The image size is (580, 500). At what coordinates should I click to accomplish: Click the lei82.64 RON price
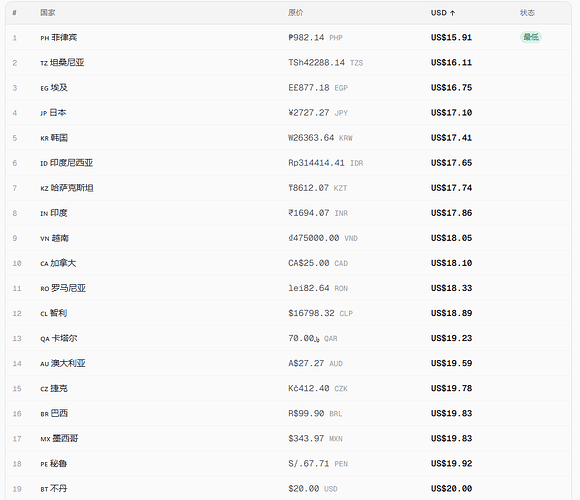coord(318,288)
